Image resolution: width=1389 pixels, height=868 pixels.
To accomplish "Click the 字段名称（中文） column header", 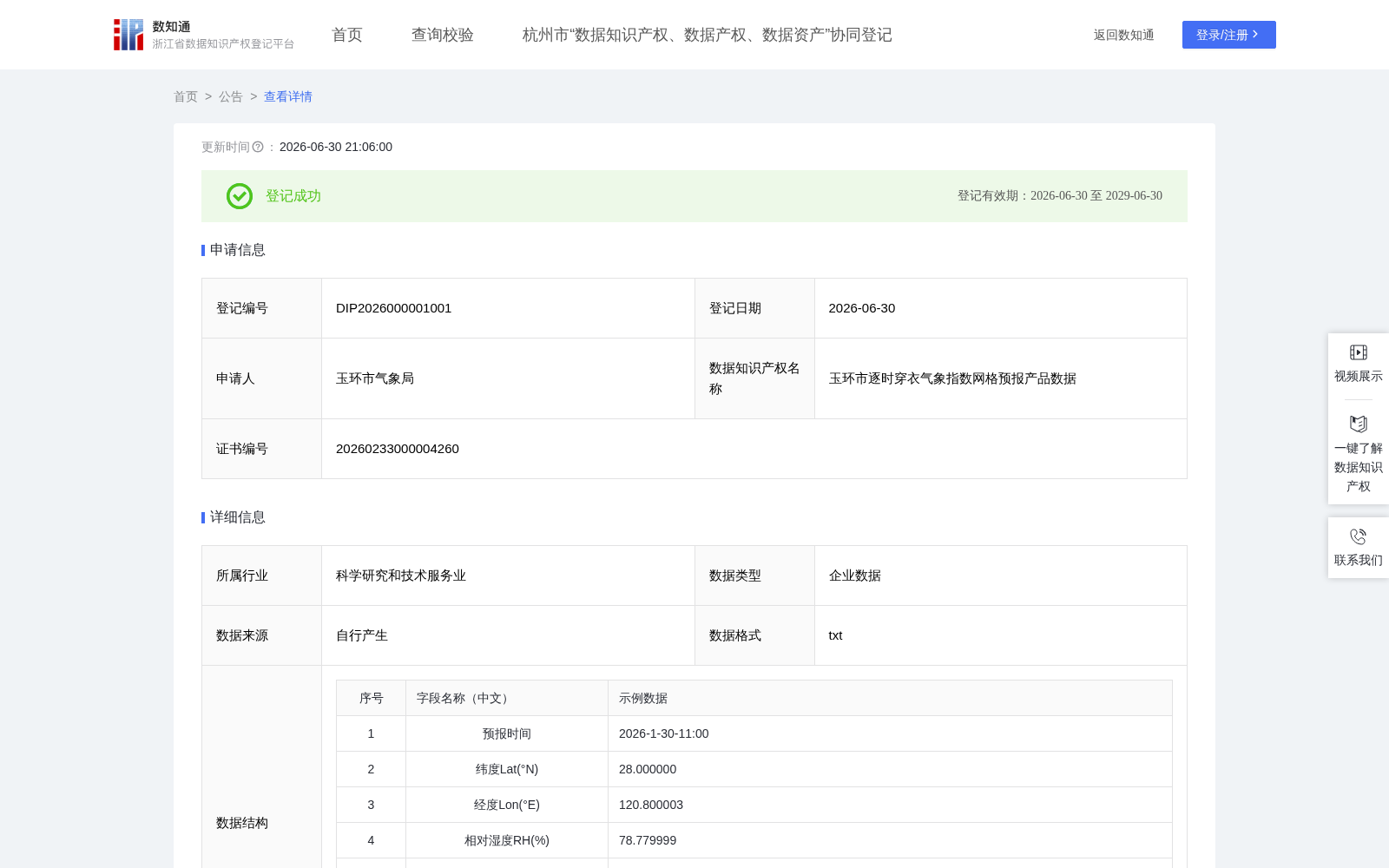I will (x=507, y=698).
